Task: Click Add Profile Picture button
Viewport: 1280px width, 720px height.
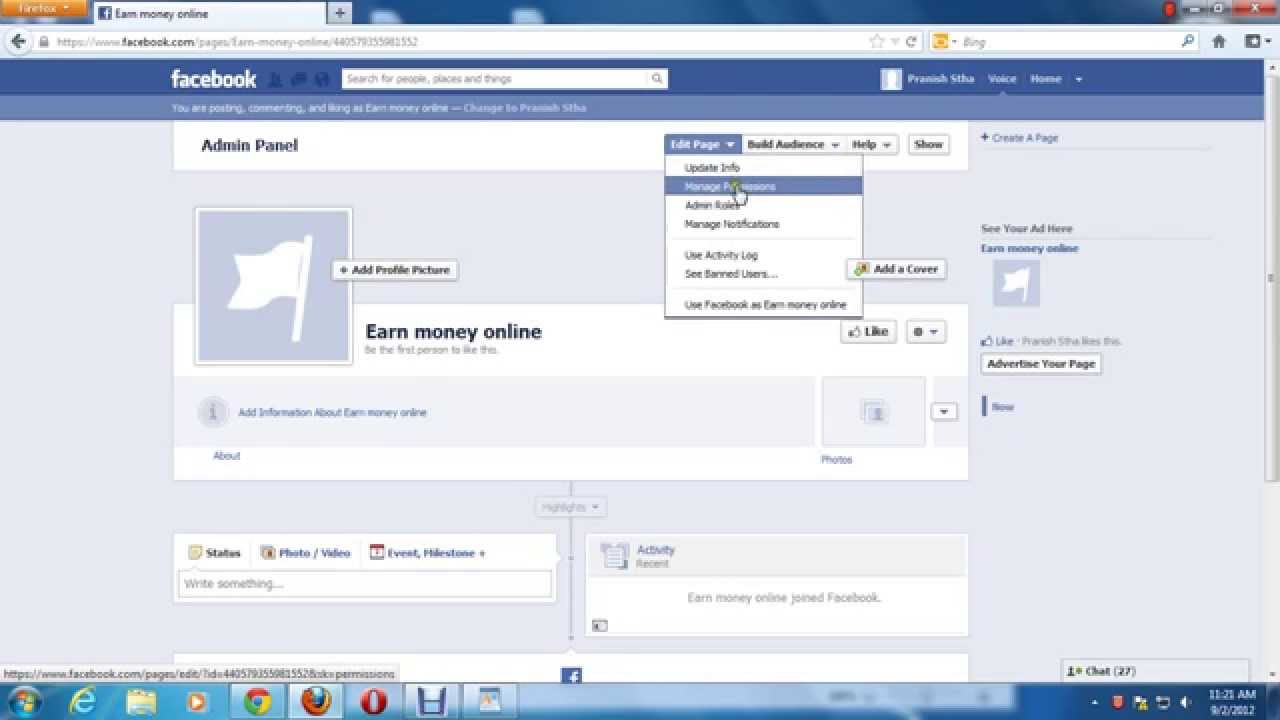Action: click(395, 270)
